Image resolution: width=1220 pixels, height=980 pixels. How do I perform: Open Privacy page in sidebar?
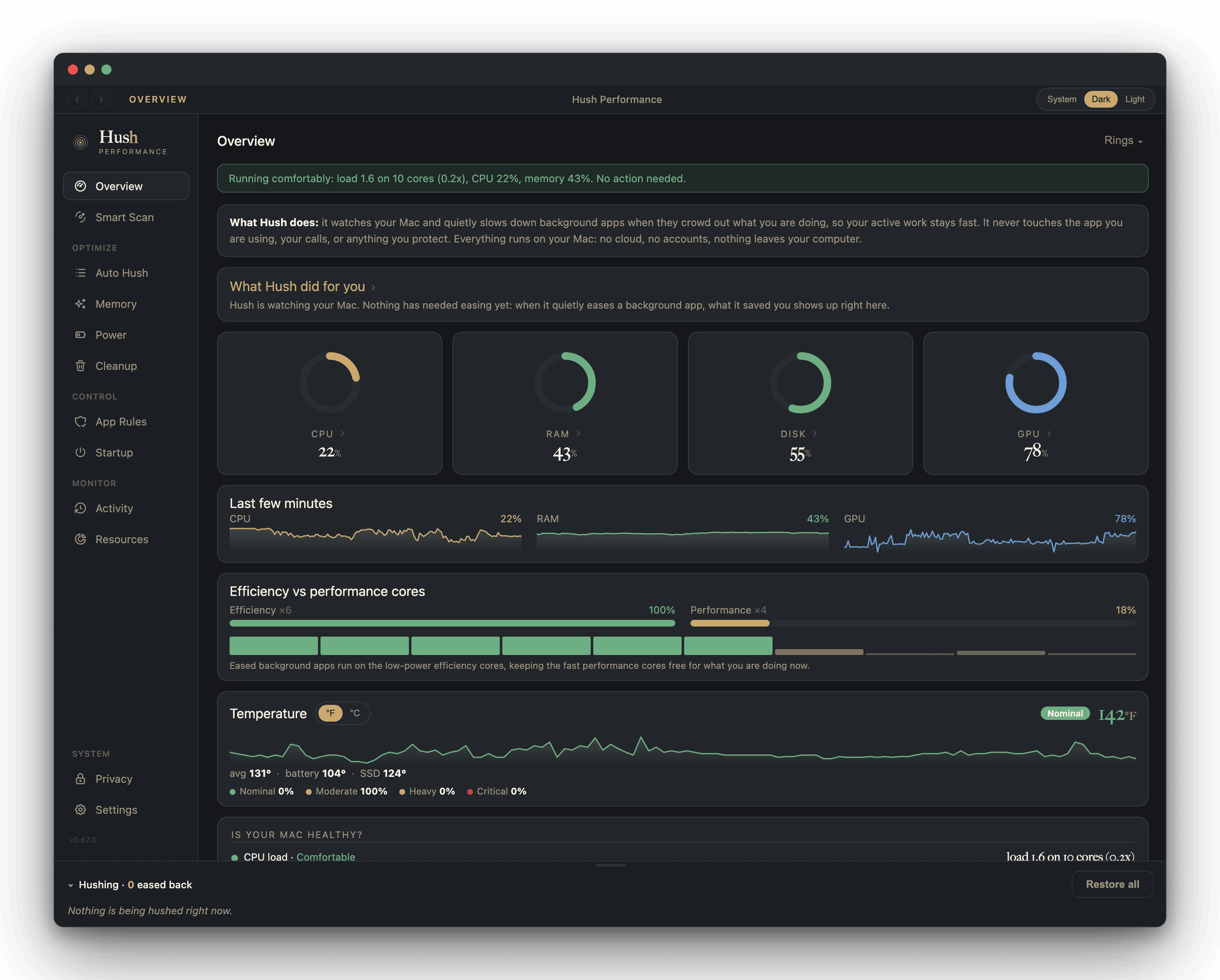coord(126,779)
